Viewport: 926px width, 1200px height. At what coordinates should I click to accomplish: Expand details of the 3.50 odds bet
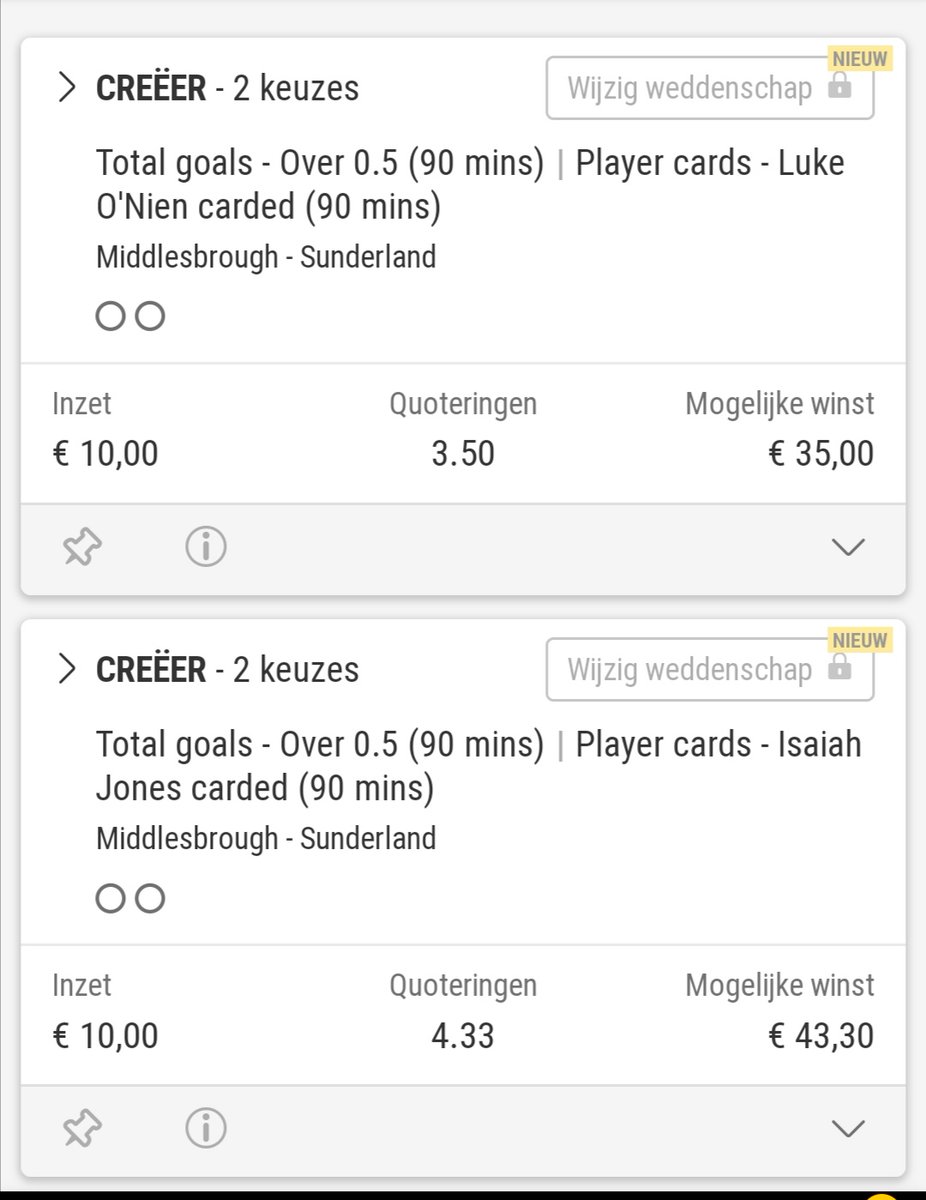[848, 547]
